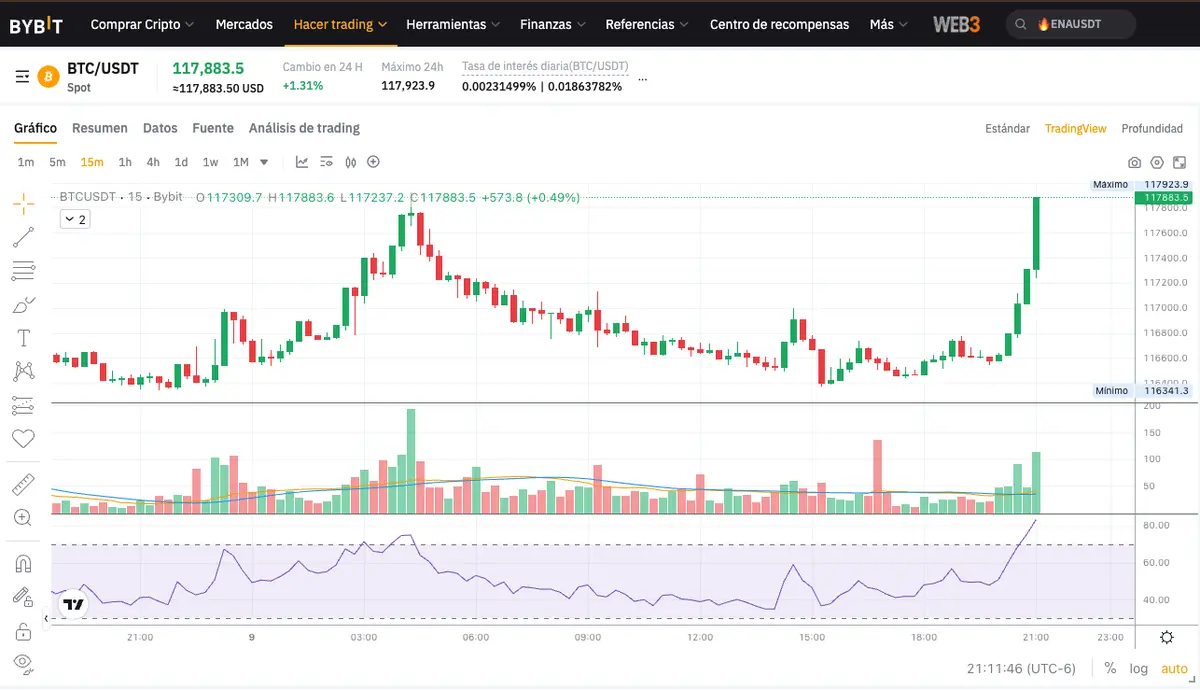Click the heart favorites icon
Image resolution: width=1200 pixels, height=690 pixels.
(x=23, y=438)
